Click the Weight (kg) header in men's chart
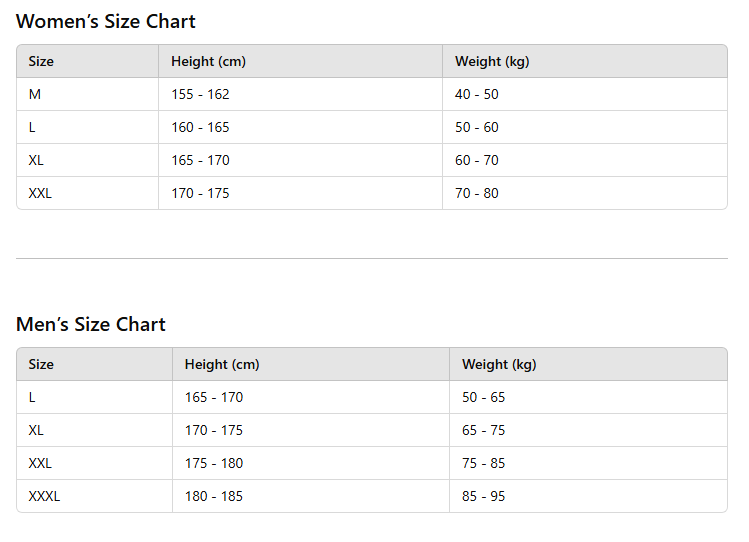The width and height of the screenshot is (749, 542). 499,364
